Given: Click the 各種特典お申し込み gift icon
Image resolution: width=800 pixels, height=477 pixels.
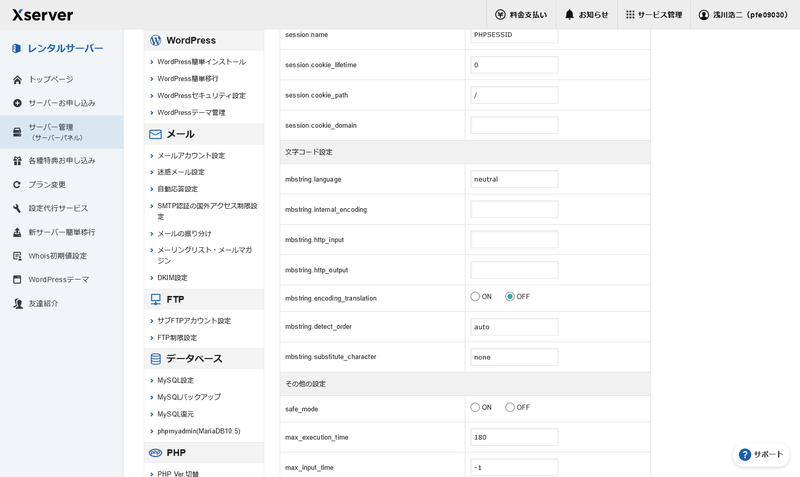Looking at the screenshot, I should (x=17, y=160).
